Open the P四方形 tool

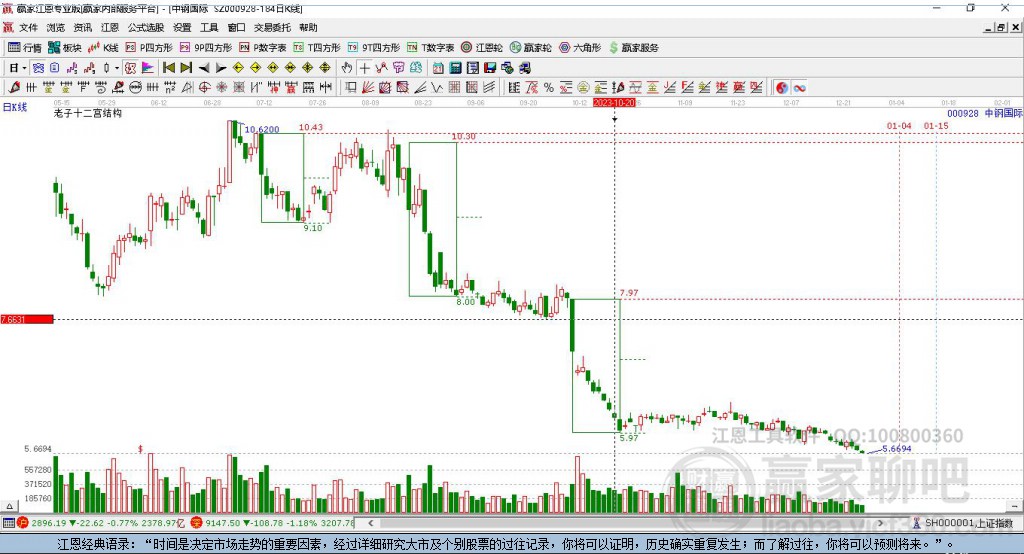click(x=149, y=48)
